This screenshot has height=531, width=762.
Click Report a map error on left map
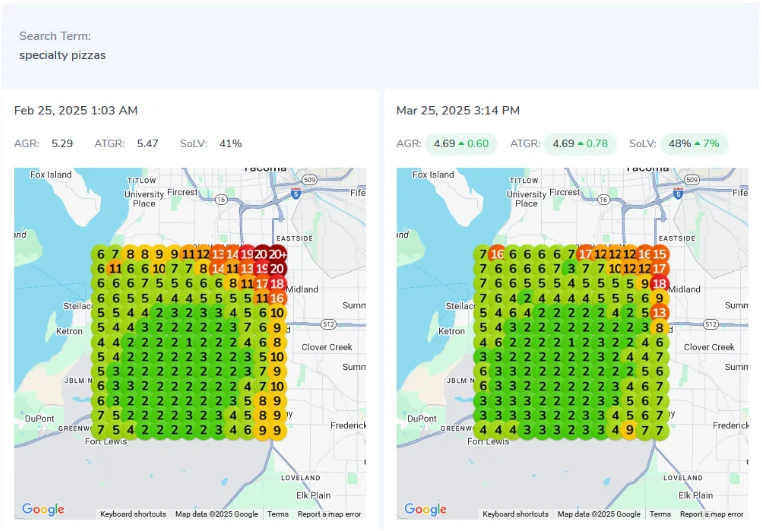[329, 514]
